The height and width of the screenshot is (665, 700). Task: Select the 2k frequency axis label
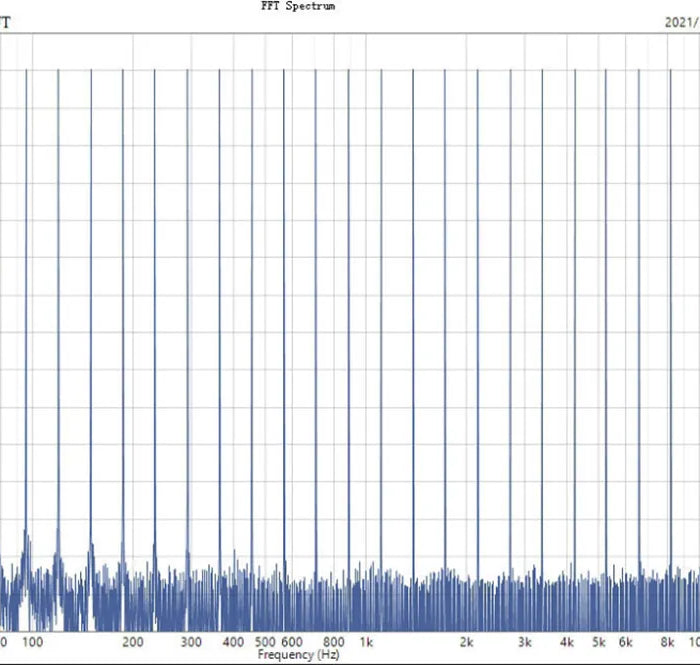pos(467,642)
